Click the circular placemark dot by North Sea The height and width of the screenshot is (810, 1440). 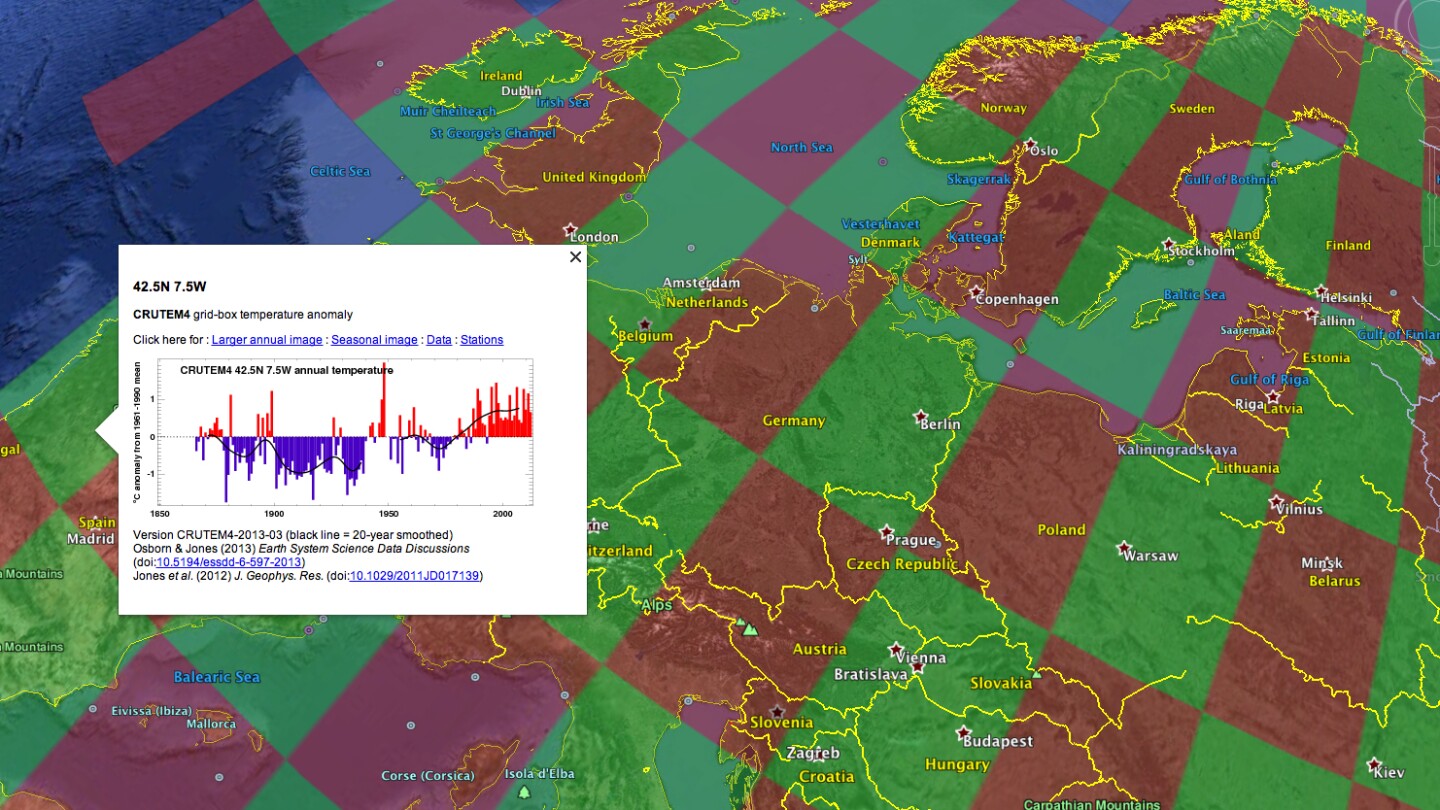(x=882, y=161)
